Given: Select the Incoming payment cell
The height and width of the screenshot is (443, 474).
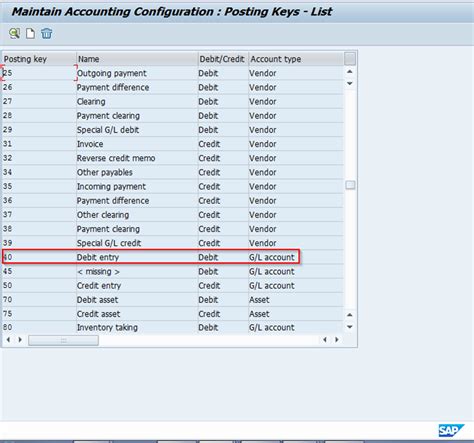Looking at the screenshot, I should tap(137, 186).
